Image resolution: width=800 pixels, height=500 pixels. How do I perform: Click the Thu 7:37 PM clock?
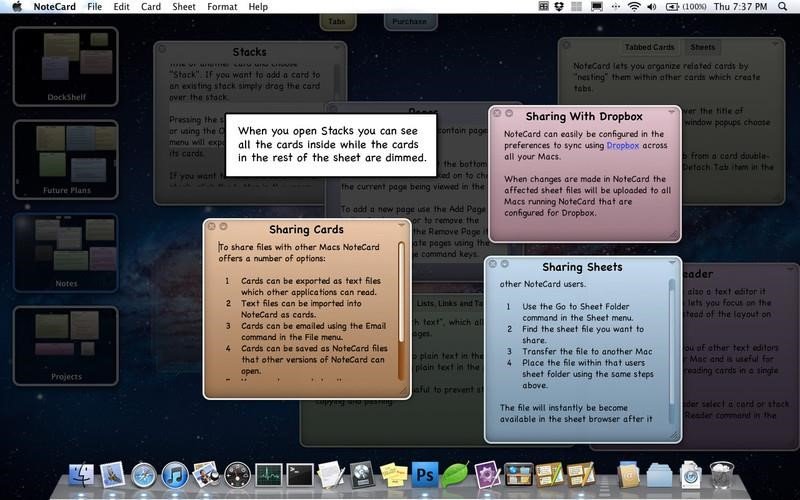coord(740,7)
